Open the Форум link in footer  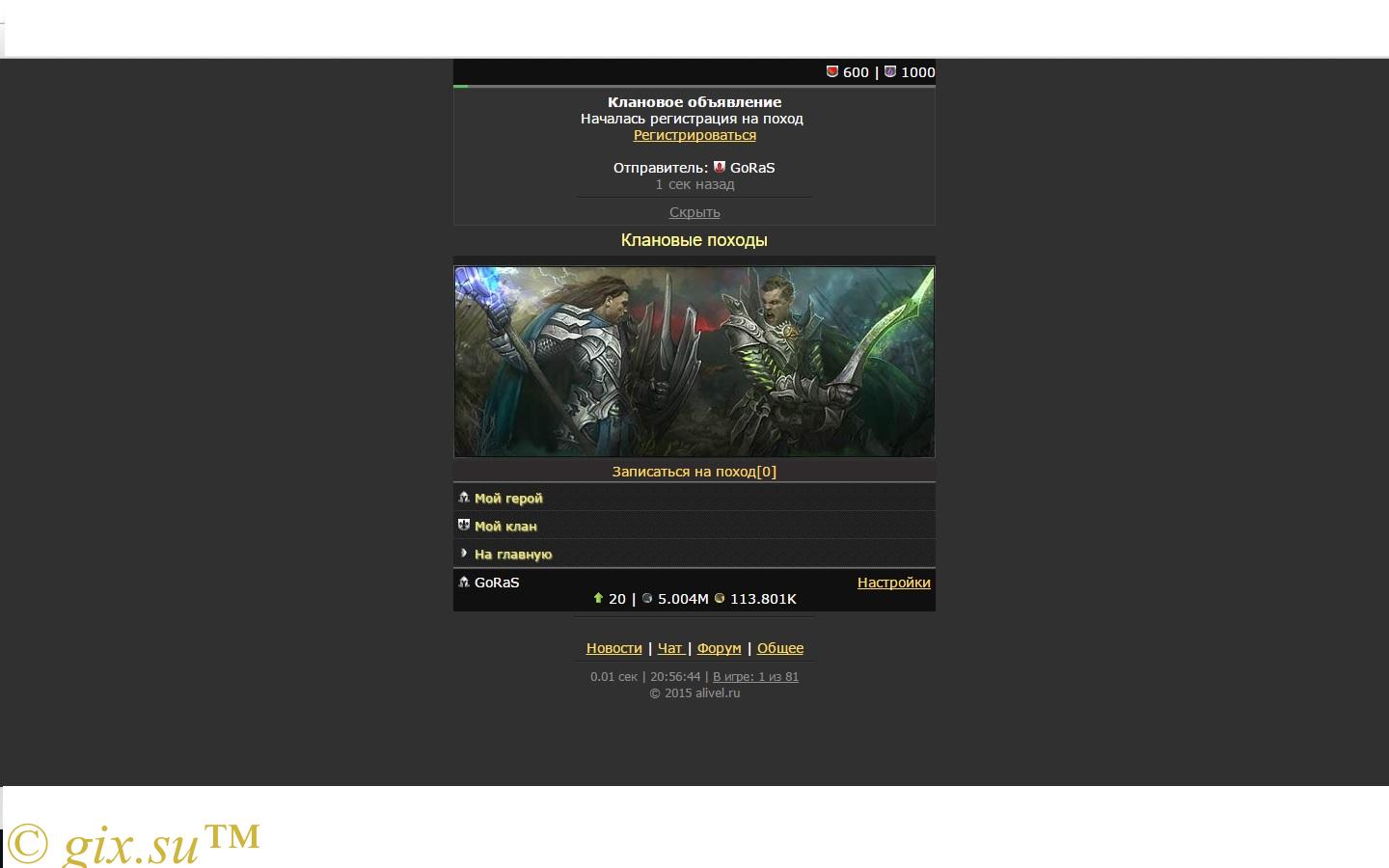click(720, 648)
